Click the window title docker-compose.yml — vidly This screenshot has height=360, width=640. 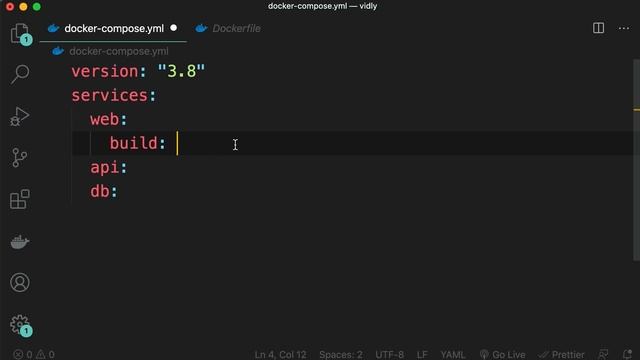coord(322,6)
